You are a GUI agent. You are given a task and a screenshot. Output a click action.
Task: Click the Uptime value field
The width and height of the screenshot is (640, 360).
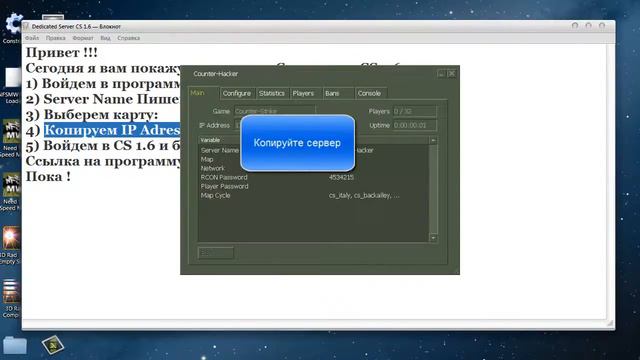[x=415, y=125]
